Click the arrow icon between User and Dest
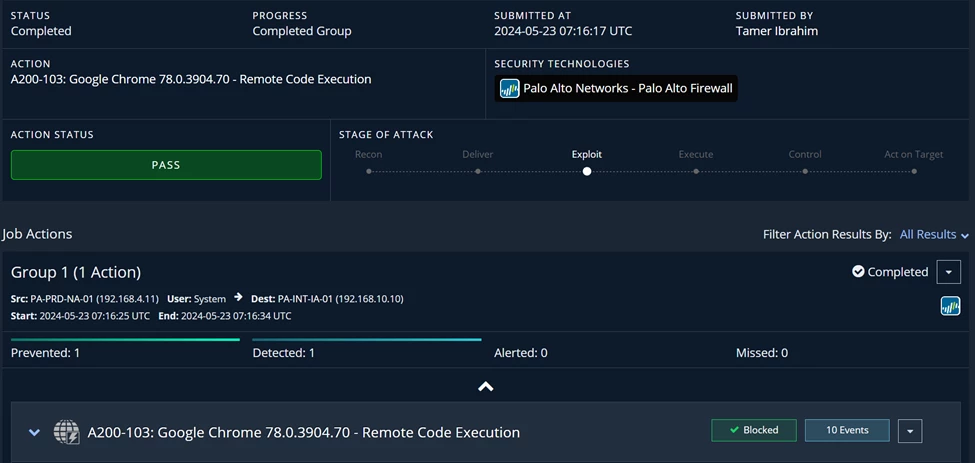This screenshot has height=463, width=975. coord(238,298)
